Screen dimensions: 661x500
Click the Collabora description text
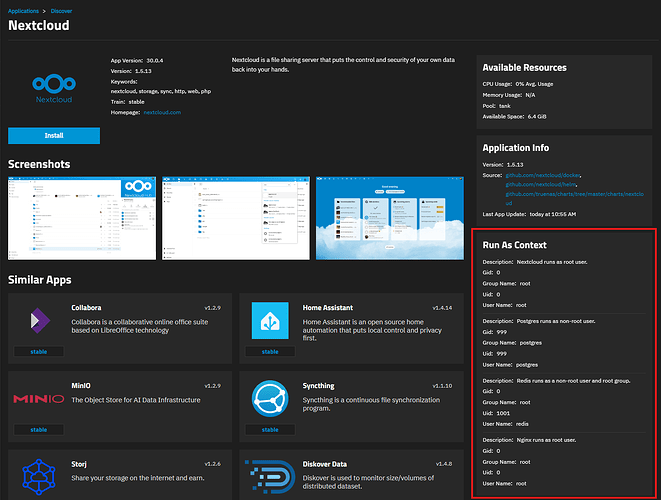140,326
